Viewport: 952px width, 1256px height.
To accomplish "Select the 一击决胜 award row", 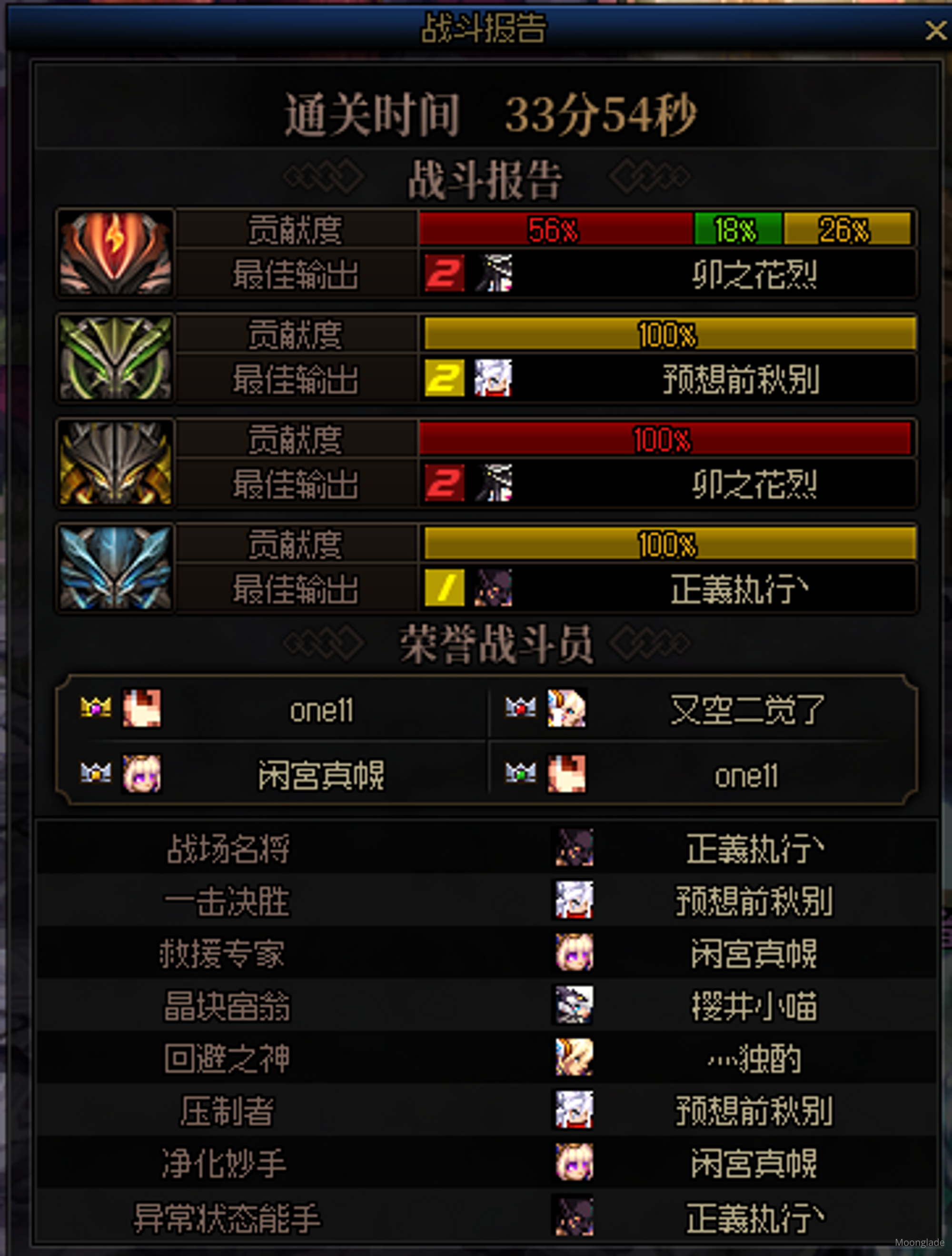I will (487, 901).
